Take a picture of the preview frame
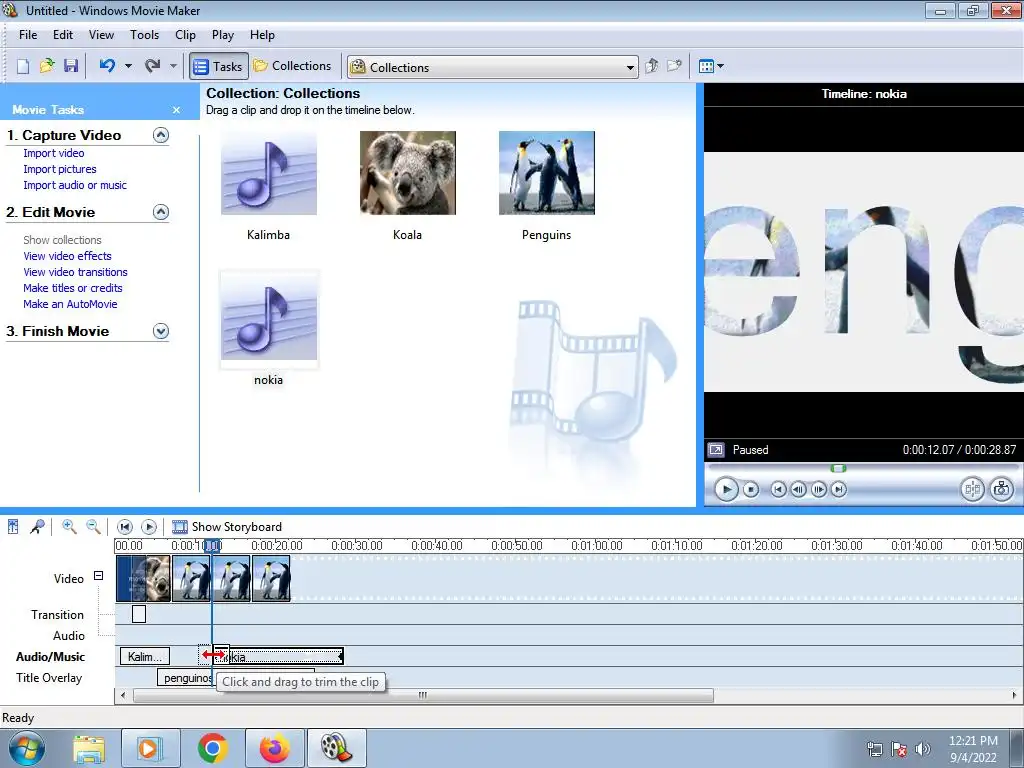This screenshot has width=1024, height=768. click(x=1001, y=489)
